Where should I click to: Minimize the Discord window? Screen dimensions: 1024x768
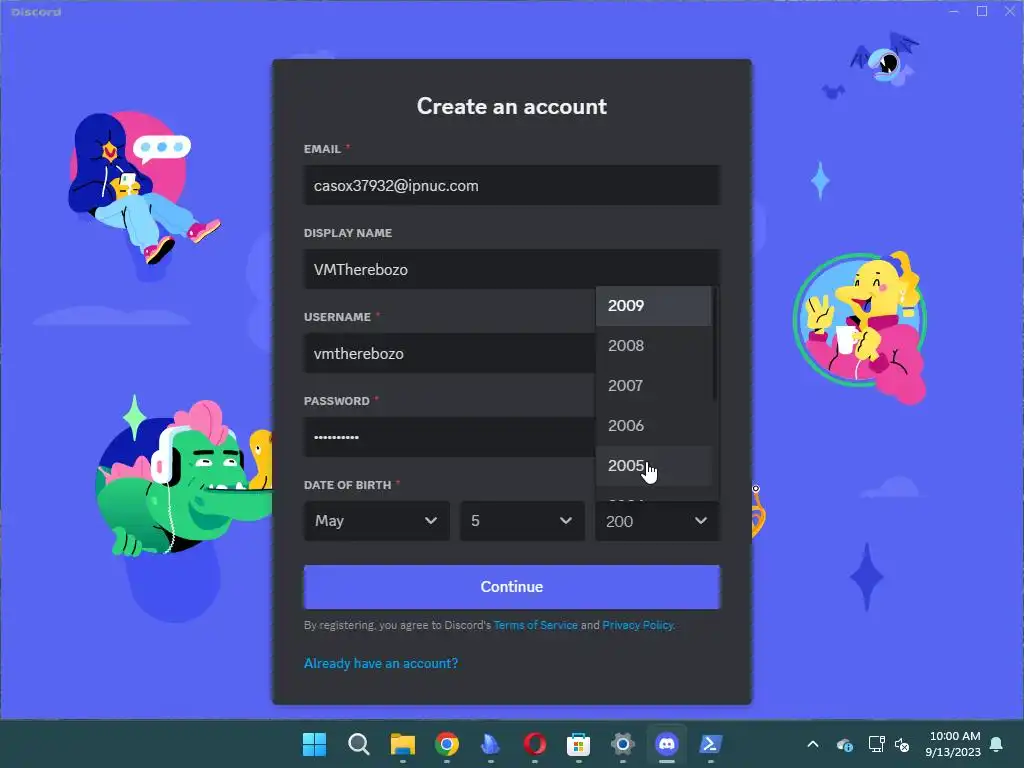coord(954,11)
